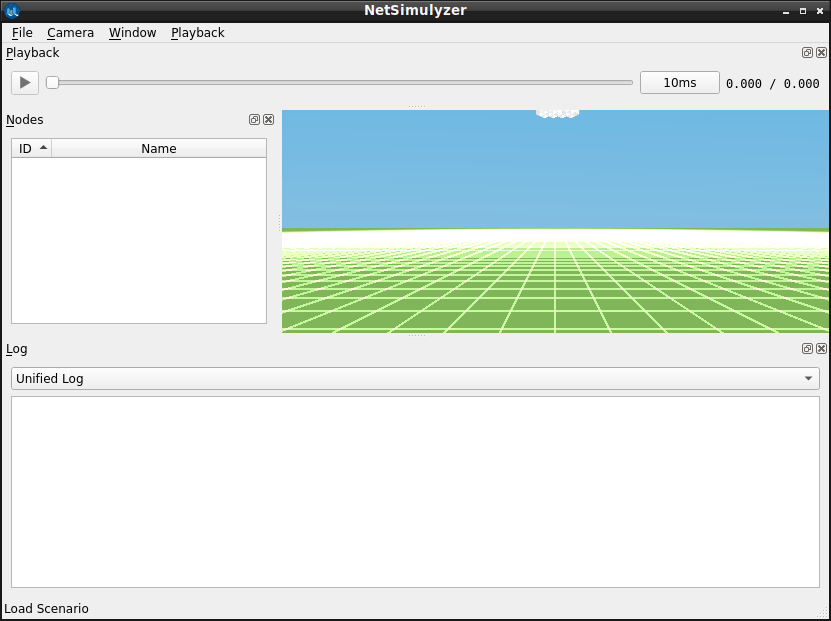This screenshot has width=831, height=621.
Task: Open the File menu
Action: point(22,33)
